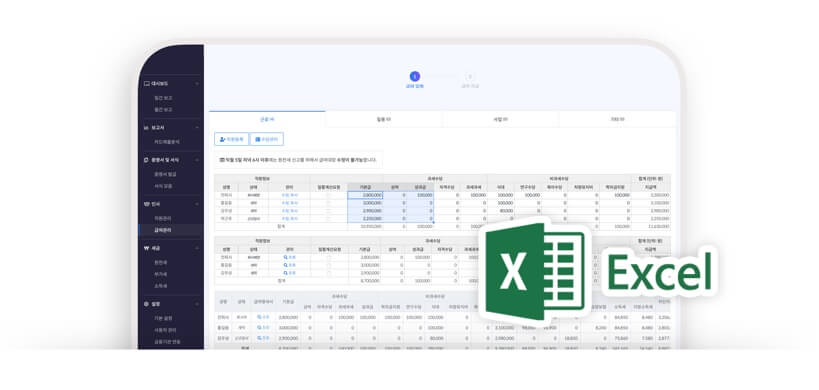Screen dimensions: 819x390
Task: Collapse the 증명서 및 서식 section chevron
Action: point(197,160)
